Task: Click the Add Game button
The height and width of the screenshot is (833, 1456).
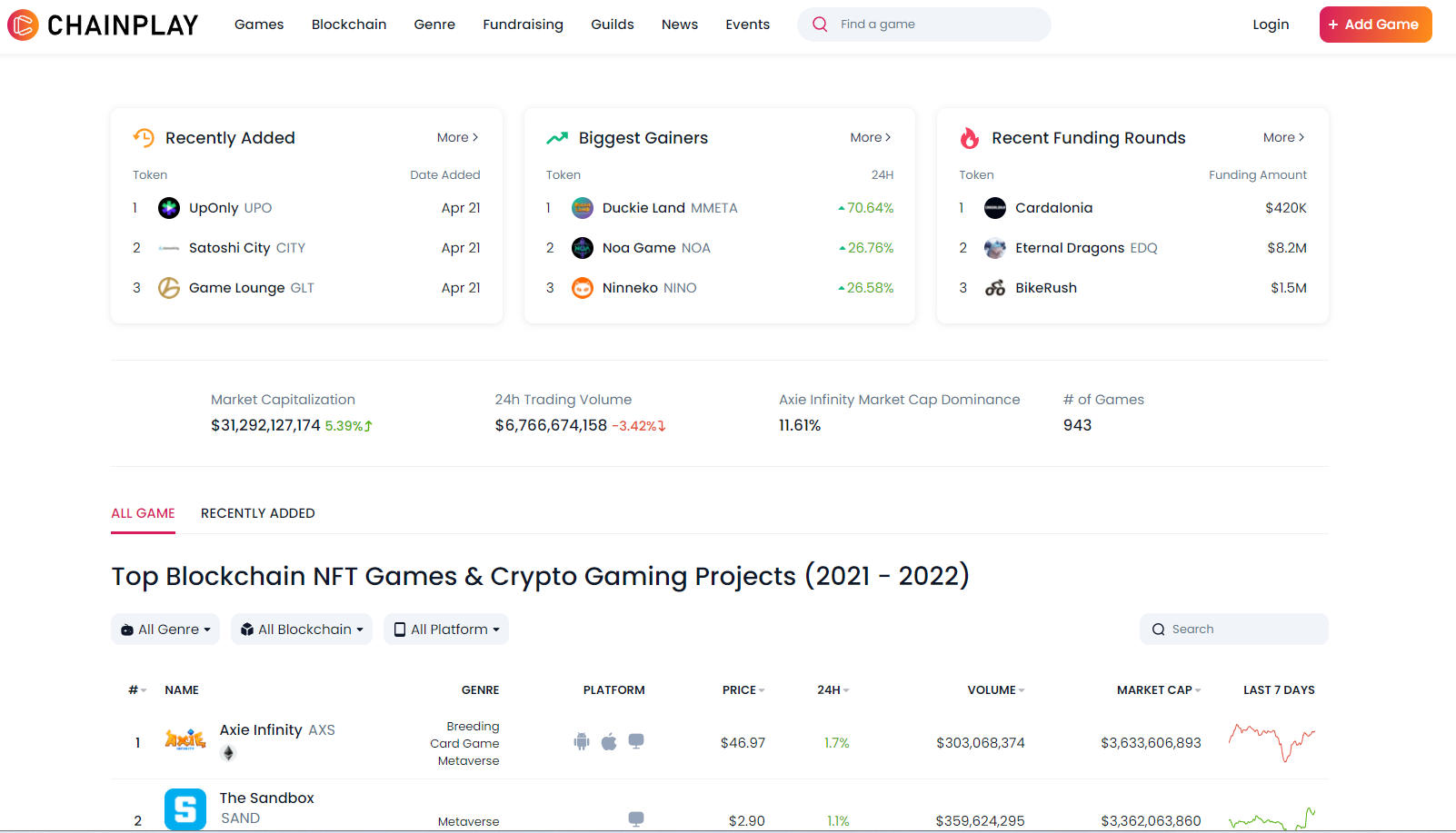Action: click(1375, 25)
